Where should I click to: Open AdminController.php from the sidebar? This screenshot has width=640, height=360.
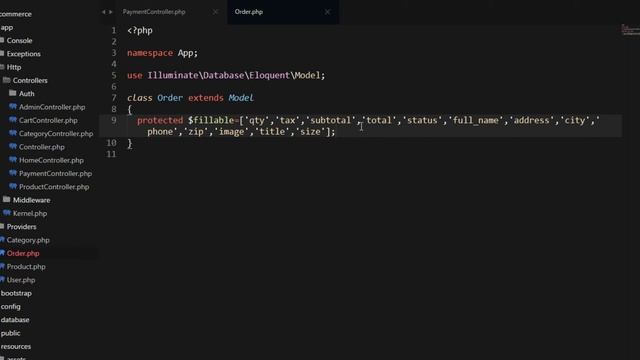point(52,107)
